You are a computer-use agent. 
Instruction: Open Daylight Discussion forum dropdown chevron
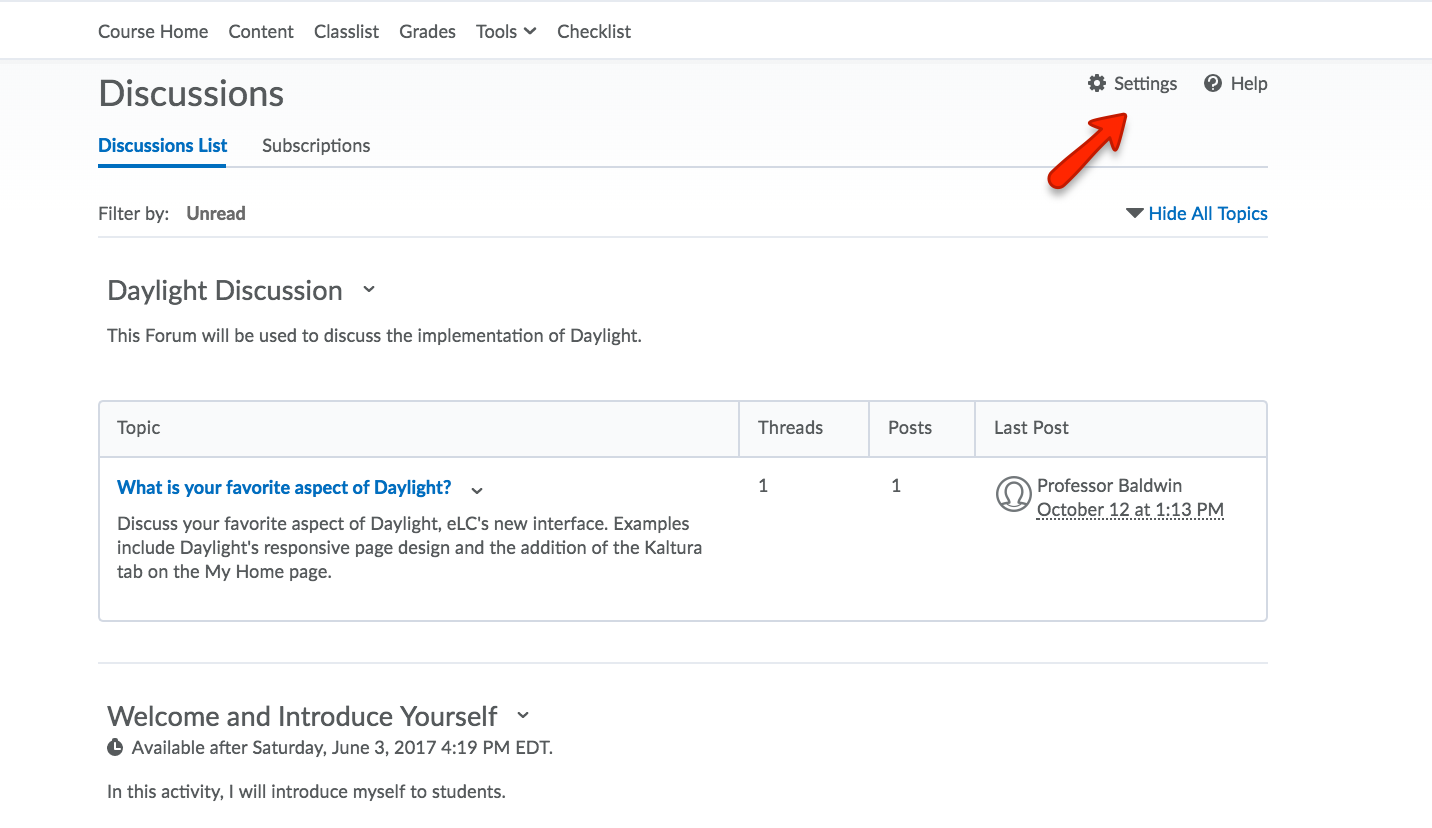click(x=368, y=290)
